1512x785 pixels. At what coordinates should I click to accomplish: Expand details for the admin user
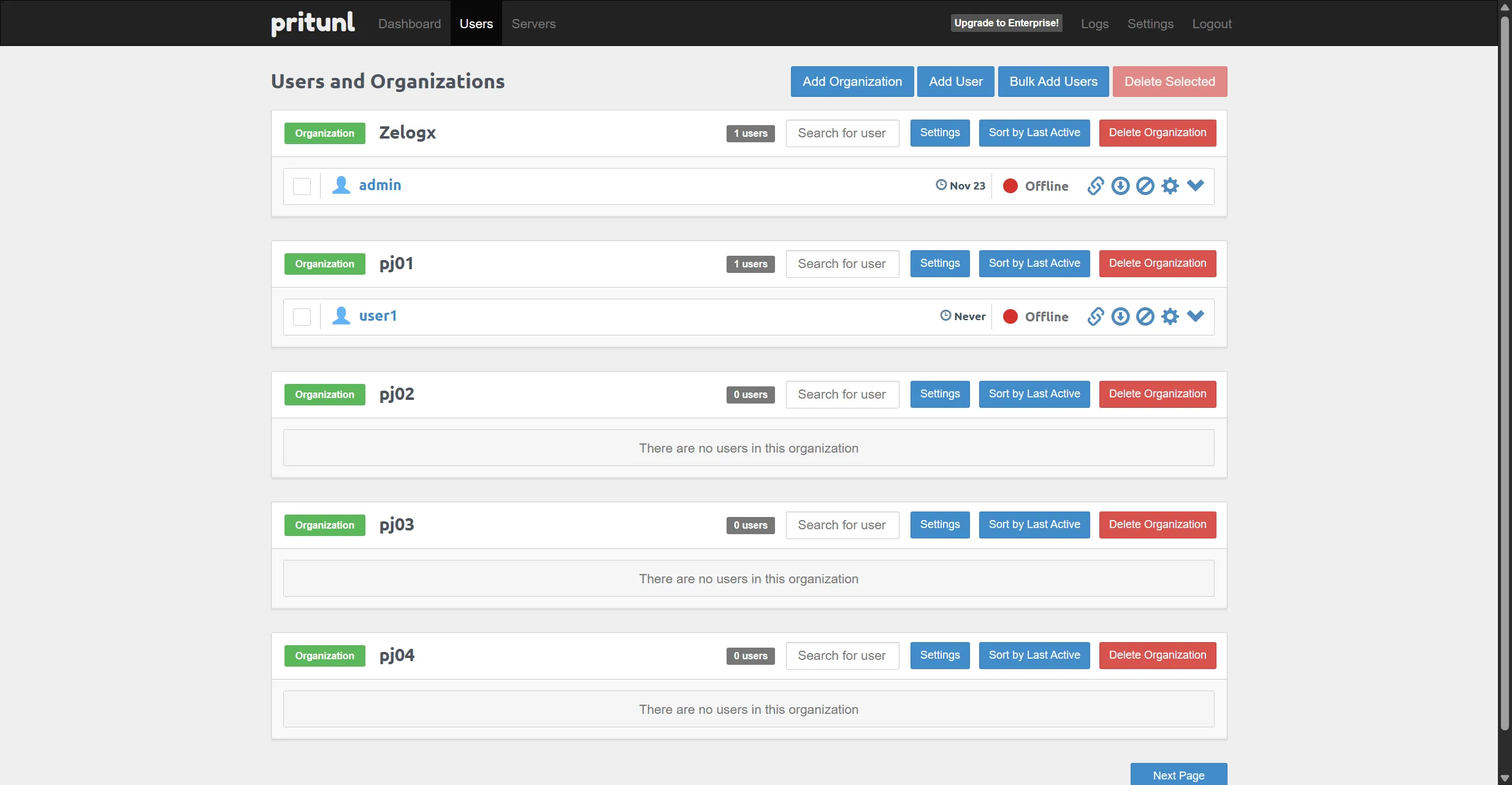point(1196,186)
